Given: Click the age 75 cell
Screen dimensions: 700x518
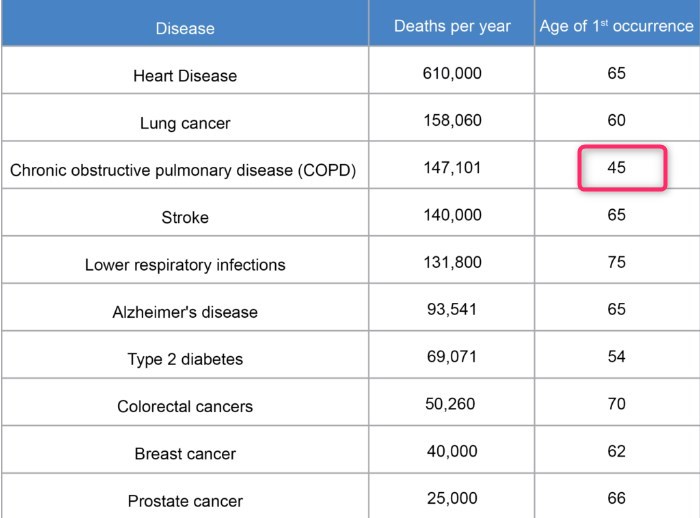Looking at the screenshot, I should (x=616, y=262).
